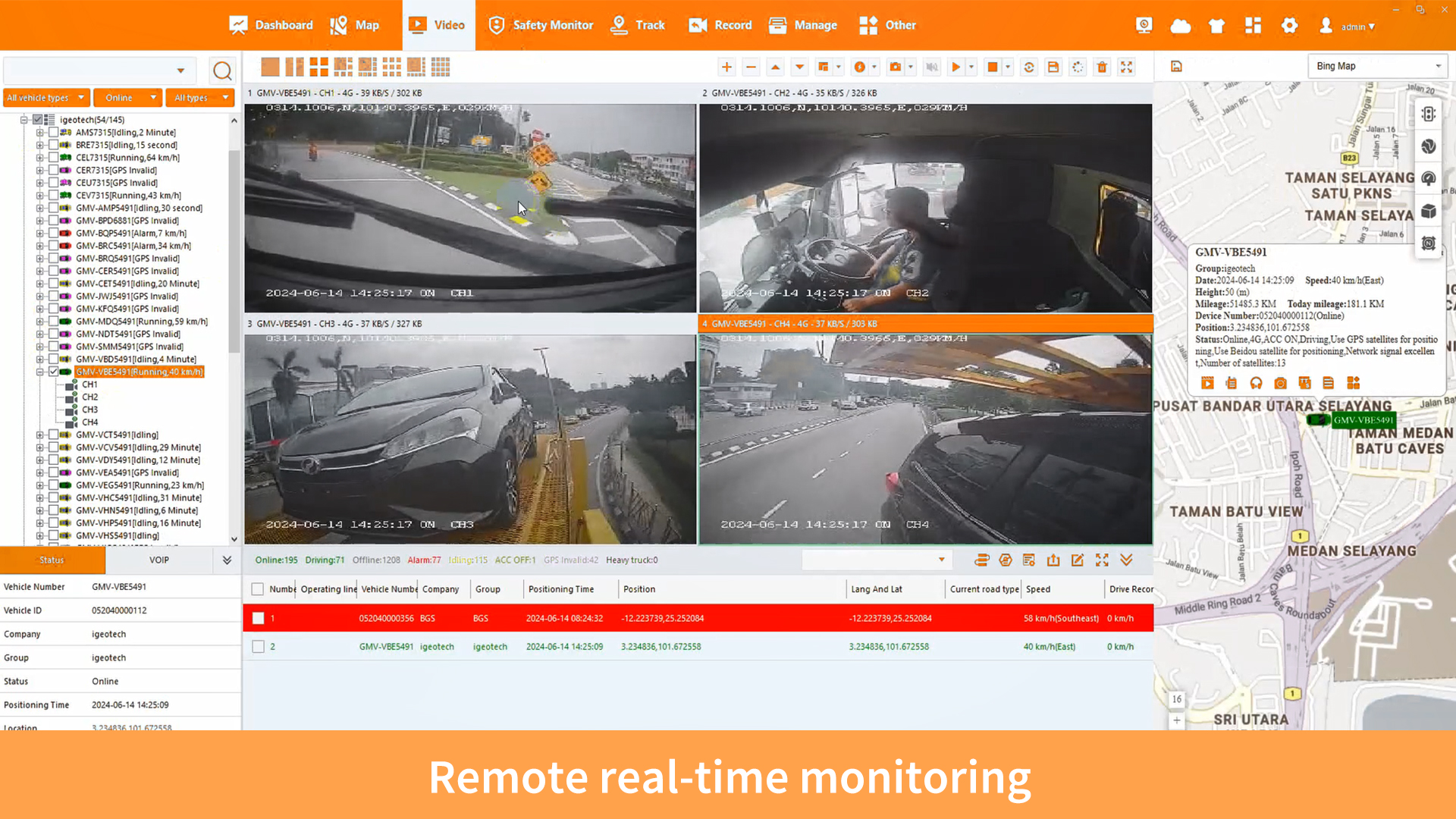The width and height of the screenshot is (1456, 819).
Task: Select the densest multi-view grid layout
Action: [x=441, y=67]
